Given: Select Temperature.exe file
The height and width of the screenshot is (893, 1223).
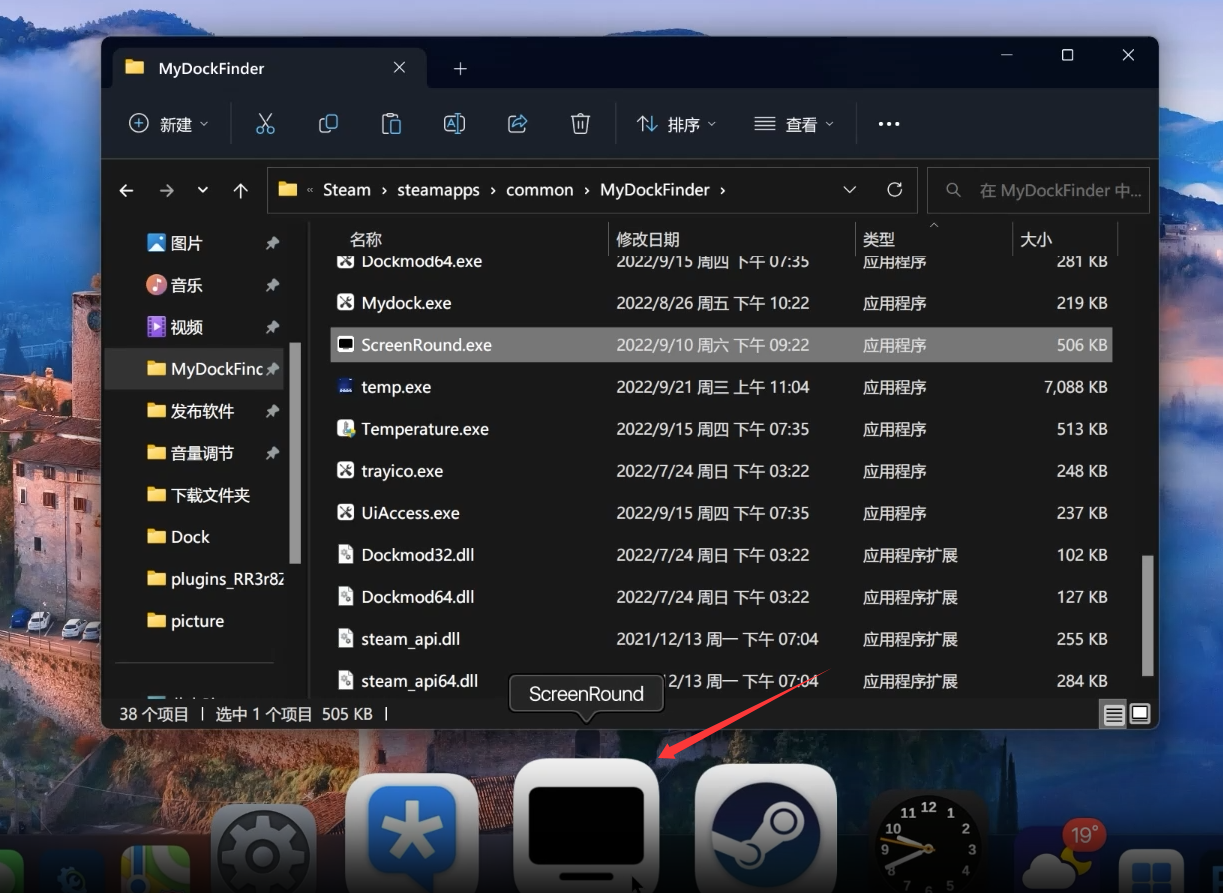Looking at the screenshot, I should tap(425, 429).
